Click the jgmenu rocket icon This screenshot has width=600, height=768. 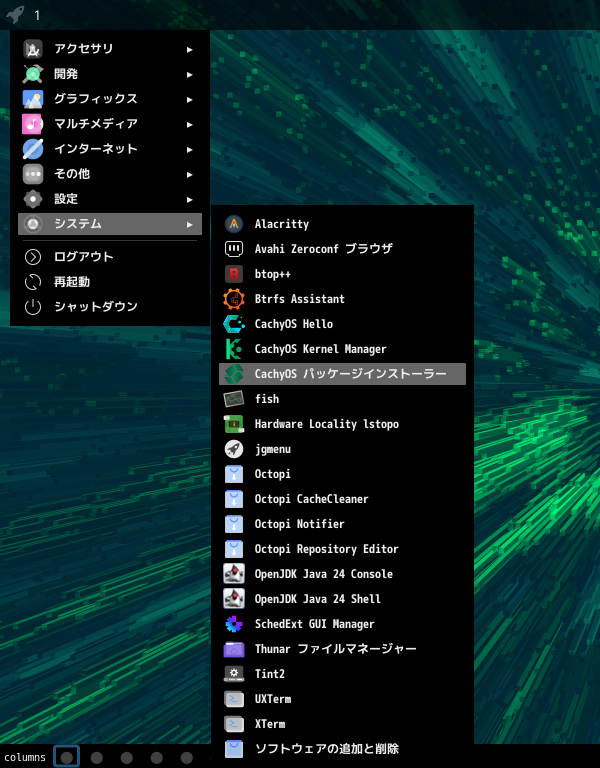tap(234, 449)
